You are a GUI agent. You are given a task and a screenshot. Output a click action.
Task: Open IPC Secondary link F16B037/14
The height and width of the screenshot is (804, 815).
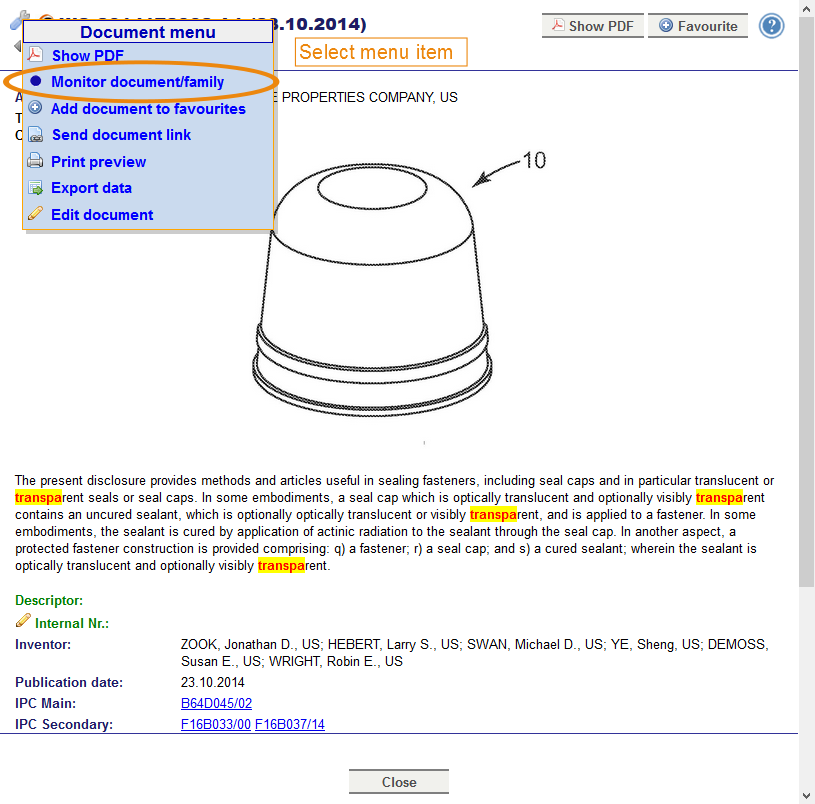click(x=290, y=724)
